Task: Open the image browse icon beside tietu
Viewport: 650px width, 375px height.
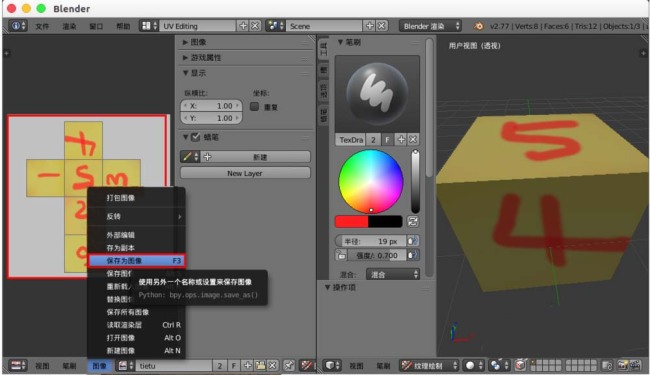Action: coord(125,365)
